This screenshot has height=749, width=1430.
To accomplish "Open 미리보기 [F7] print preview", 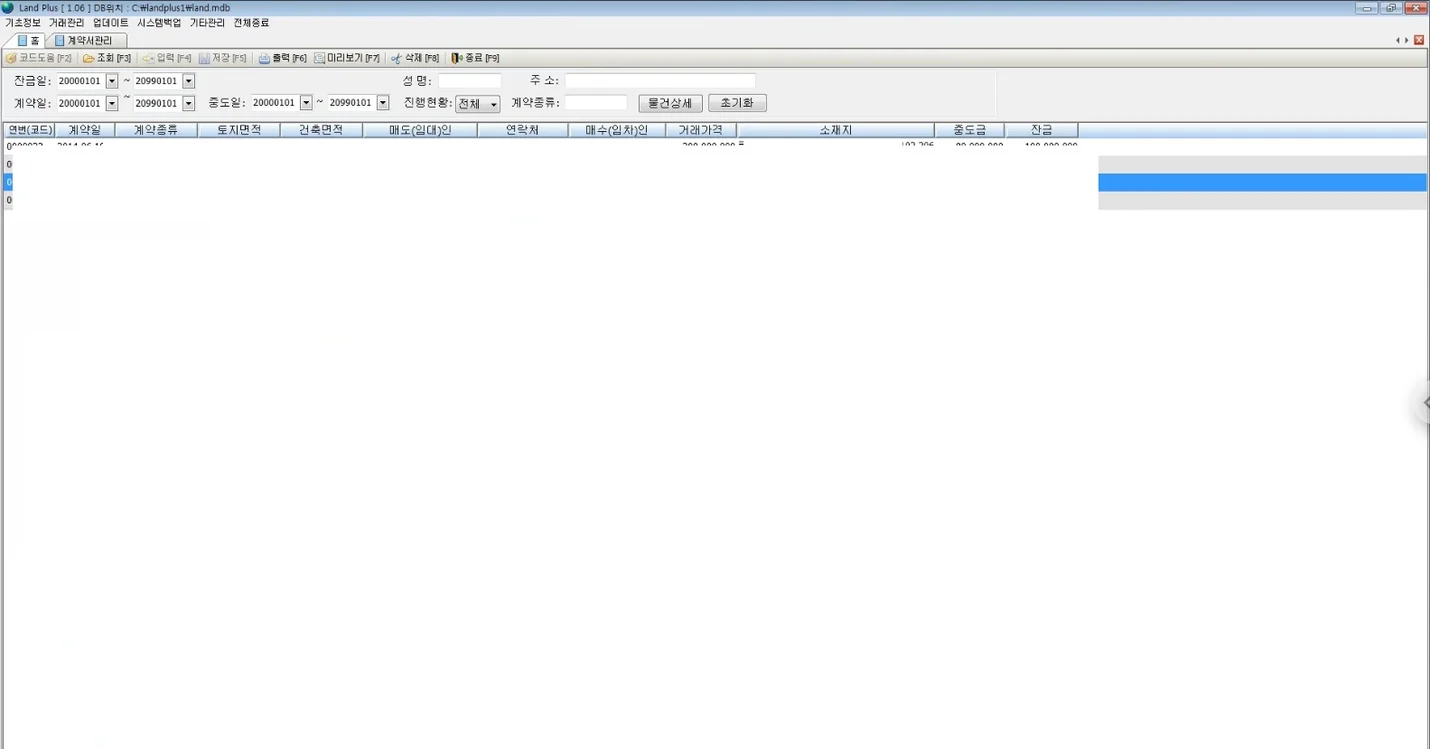I will pos(347,58).
